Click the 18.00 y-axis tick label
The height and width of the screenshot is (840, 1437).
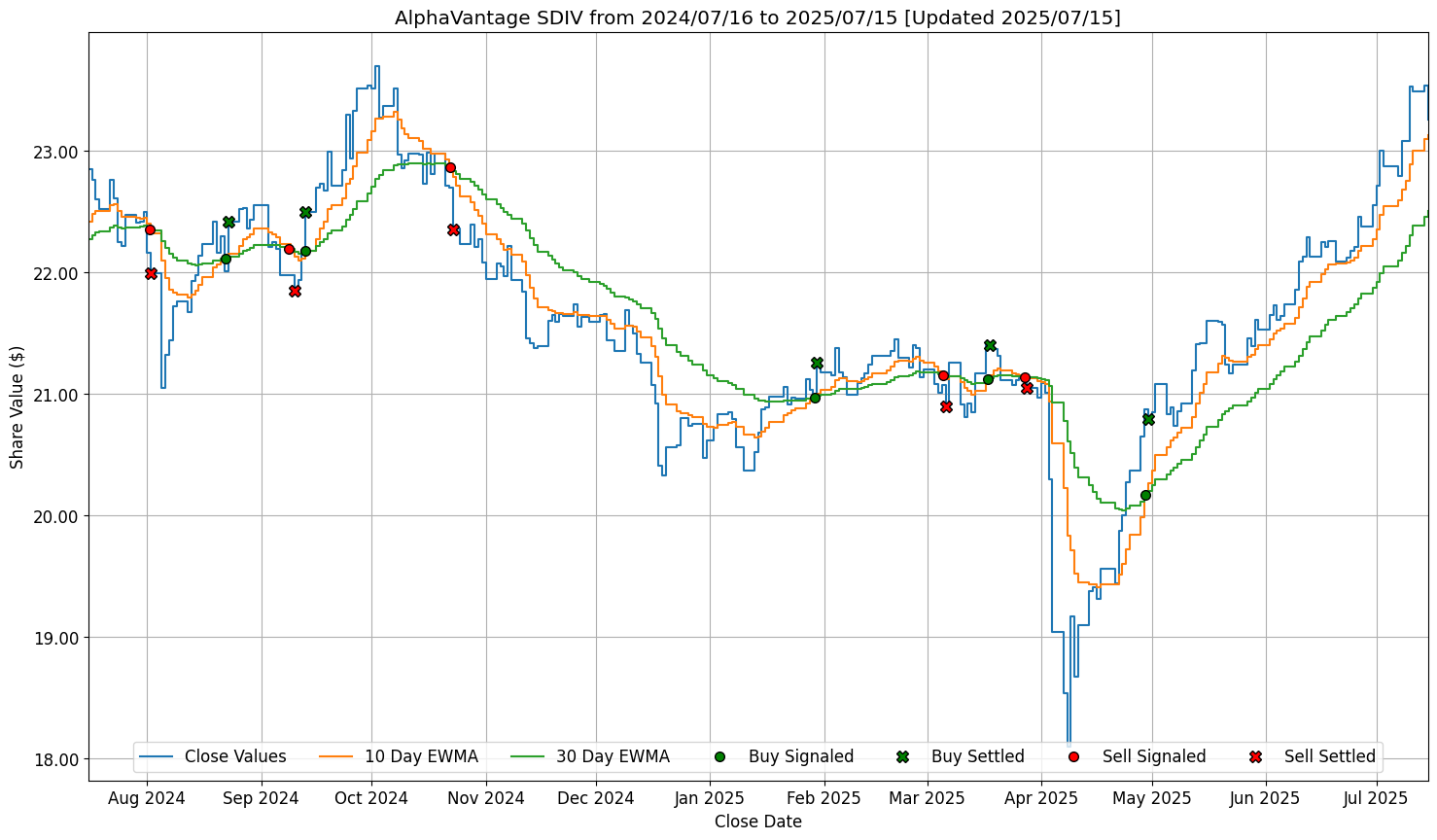(59, 759)
